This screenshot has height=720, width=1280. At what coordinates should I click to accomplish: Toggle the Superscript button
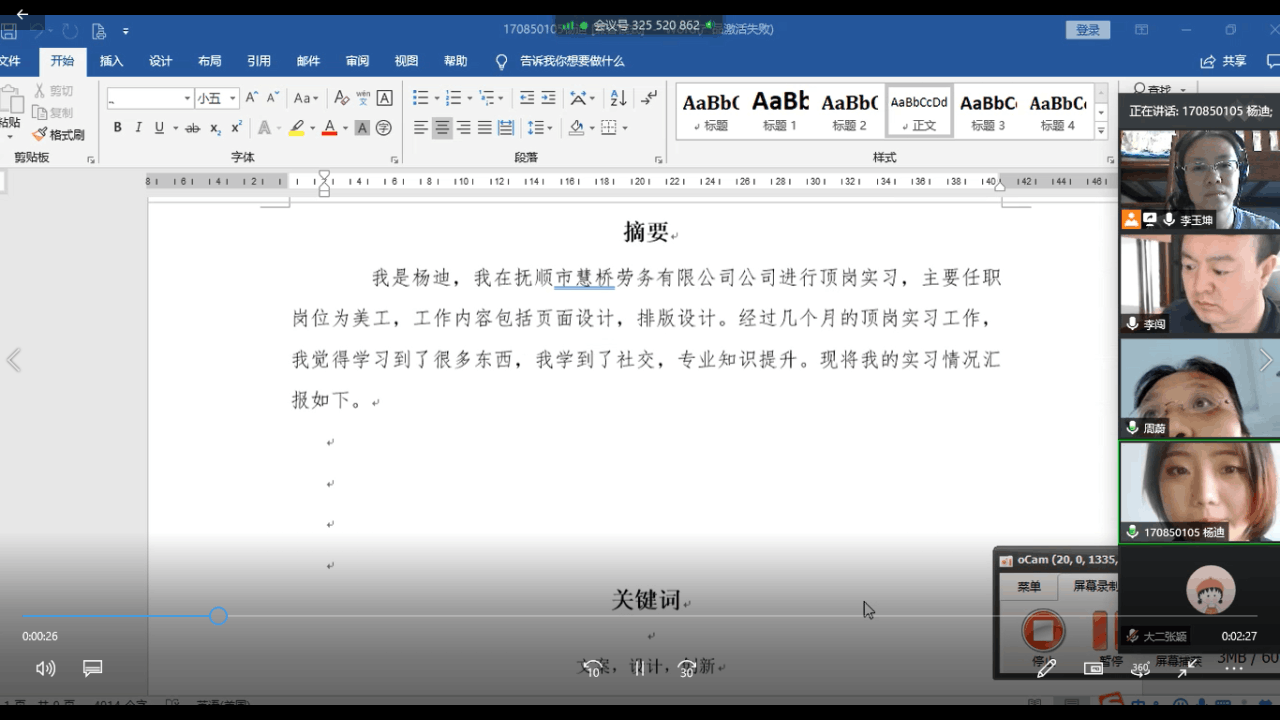[237, 128]
